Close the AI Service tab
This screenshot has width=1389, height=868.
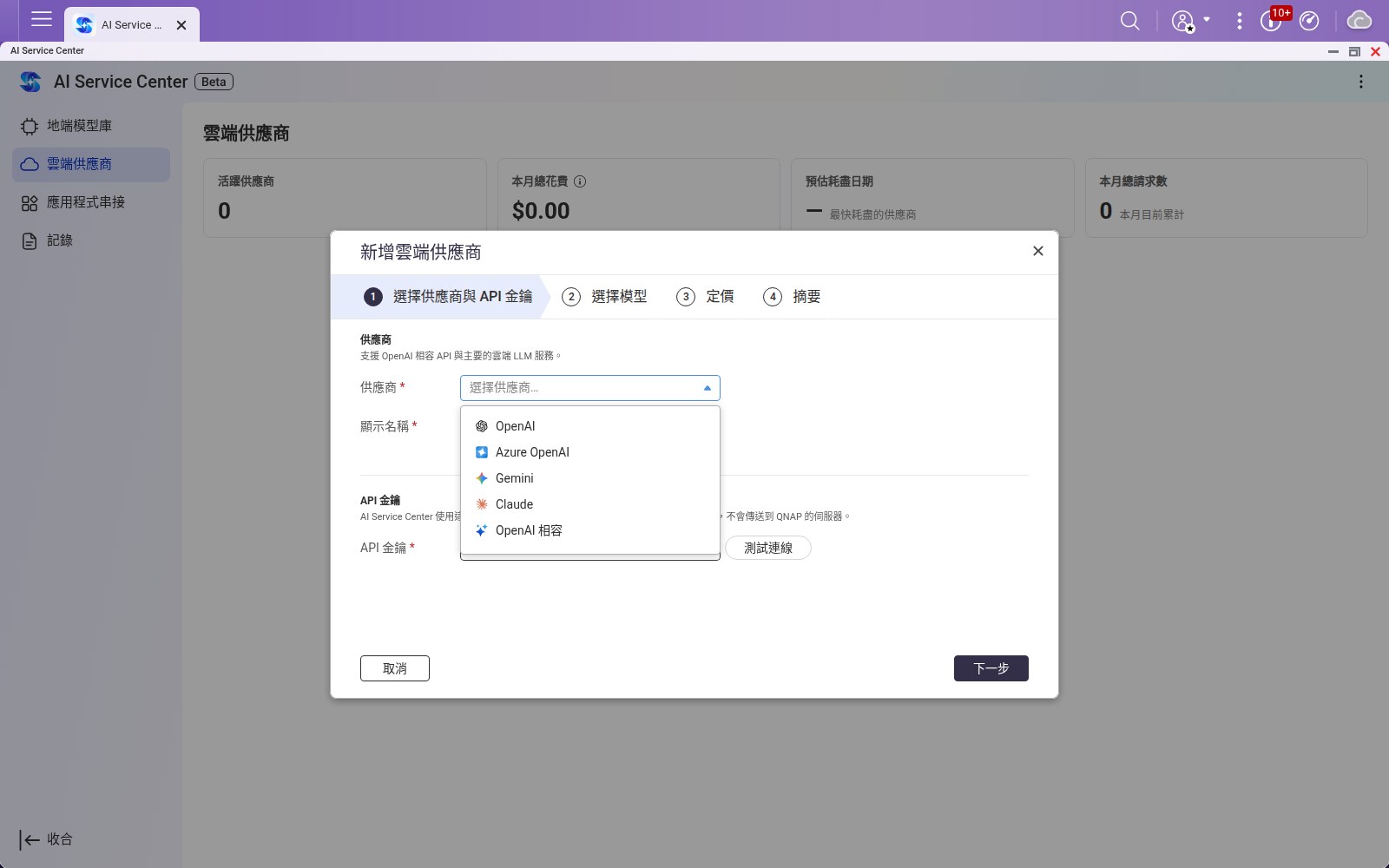181,25
